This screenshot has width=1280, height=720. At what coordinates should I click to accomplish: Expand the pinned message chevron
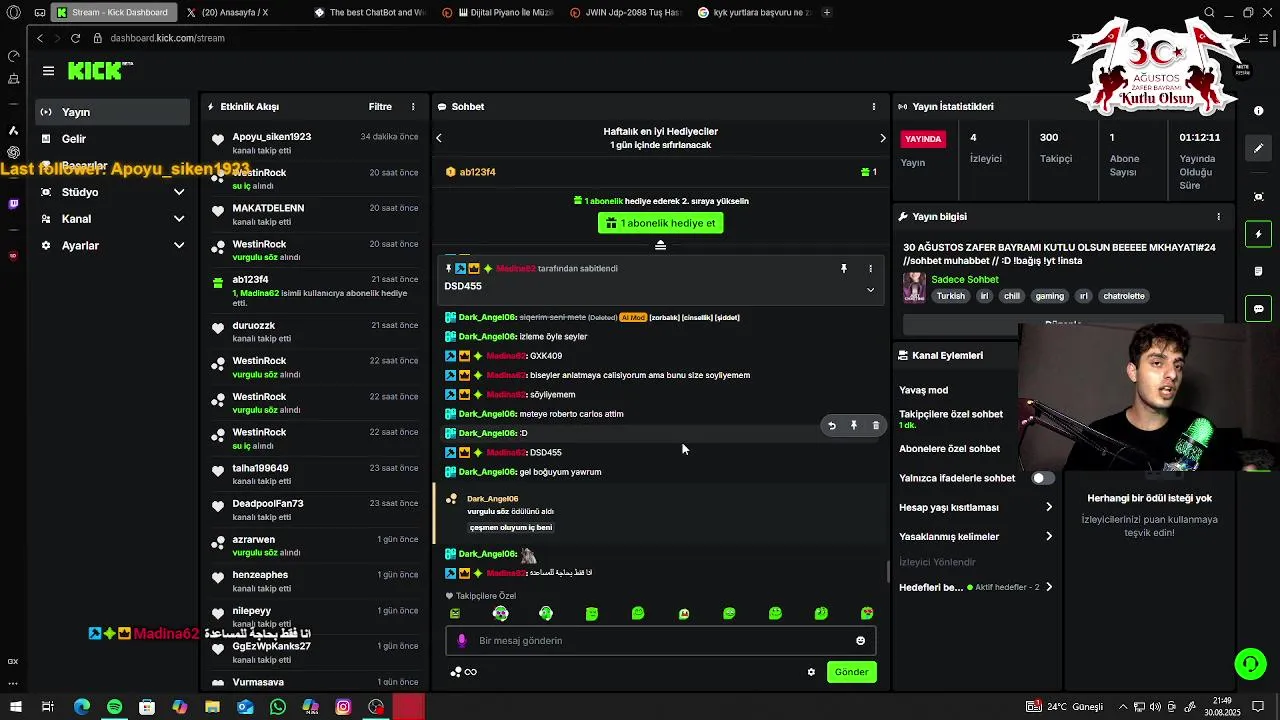[870, 290]
